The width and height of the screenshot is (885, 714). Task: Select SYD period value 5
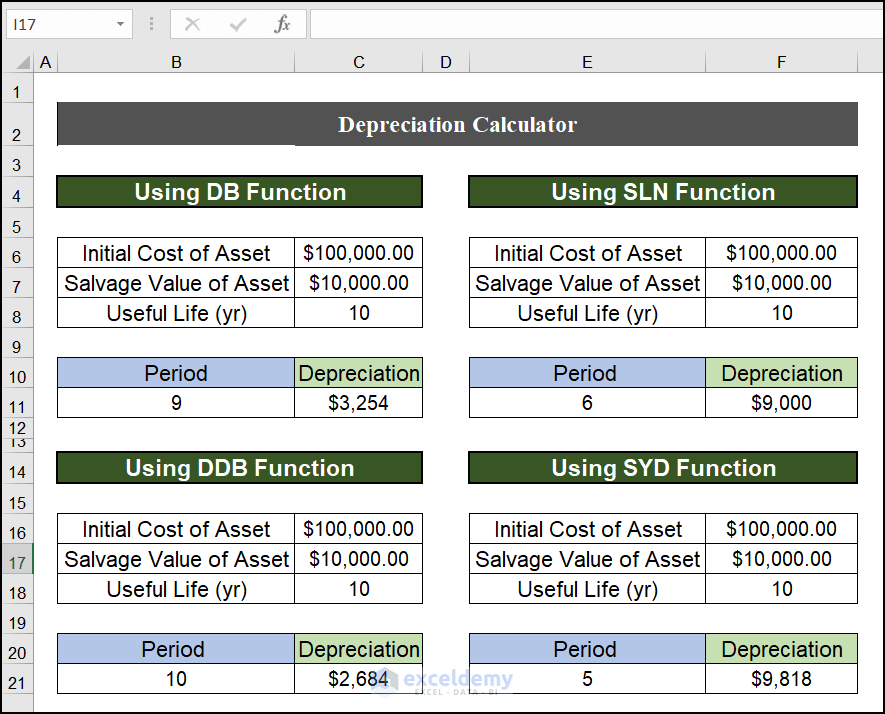point(587,678)
